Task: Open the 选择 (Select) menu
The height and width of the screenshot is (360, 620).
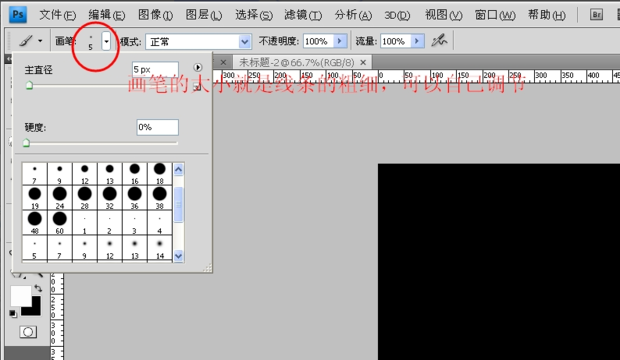Action: pyautogui.click(x=254, y=15)
